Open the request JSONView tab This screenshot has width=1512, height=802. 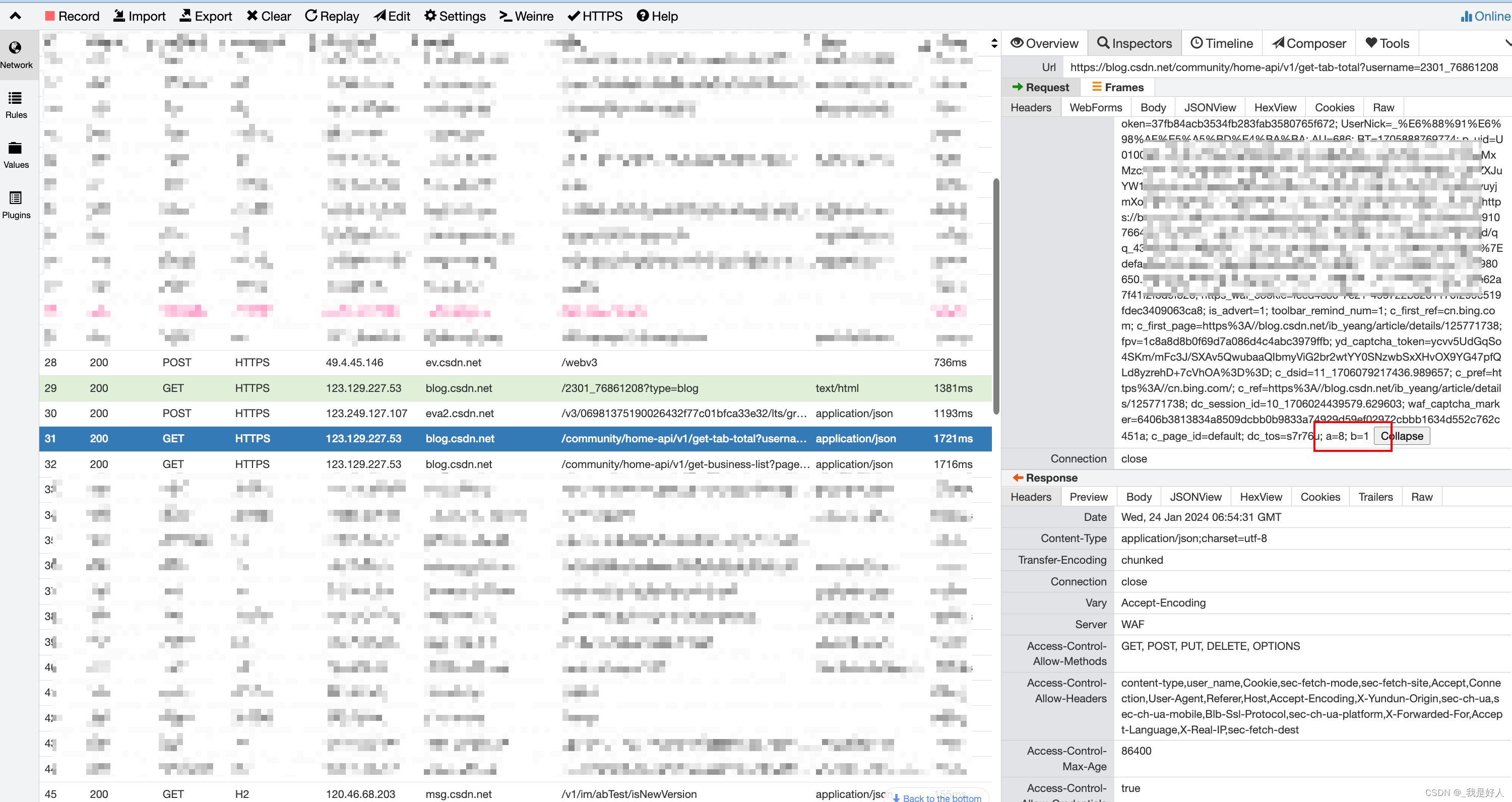click(x=1209, y=107)
